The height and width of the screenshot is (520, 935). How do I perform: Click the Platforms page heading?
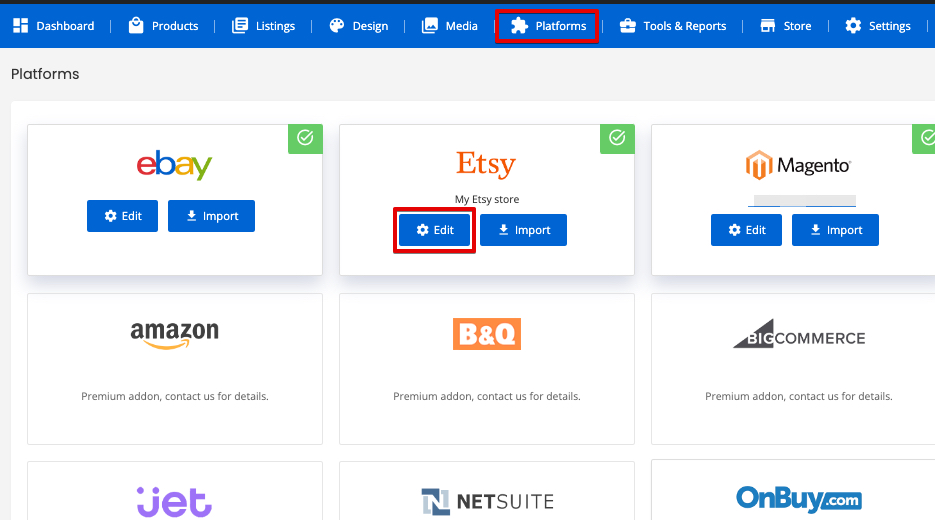coord(45,74)
